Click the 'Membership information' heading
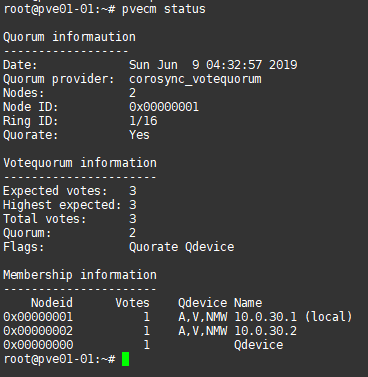The image size is (368, 377). (x=80, y=275)
